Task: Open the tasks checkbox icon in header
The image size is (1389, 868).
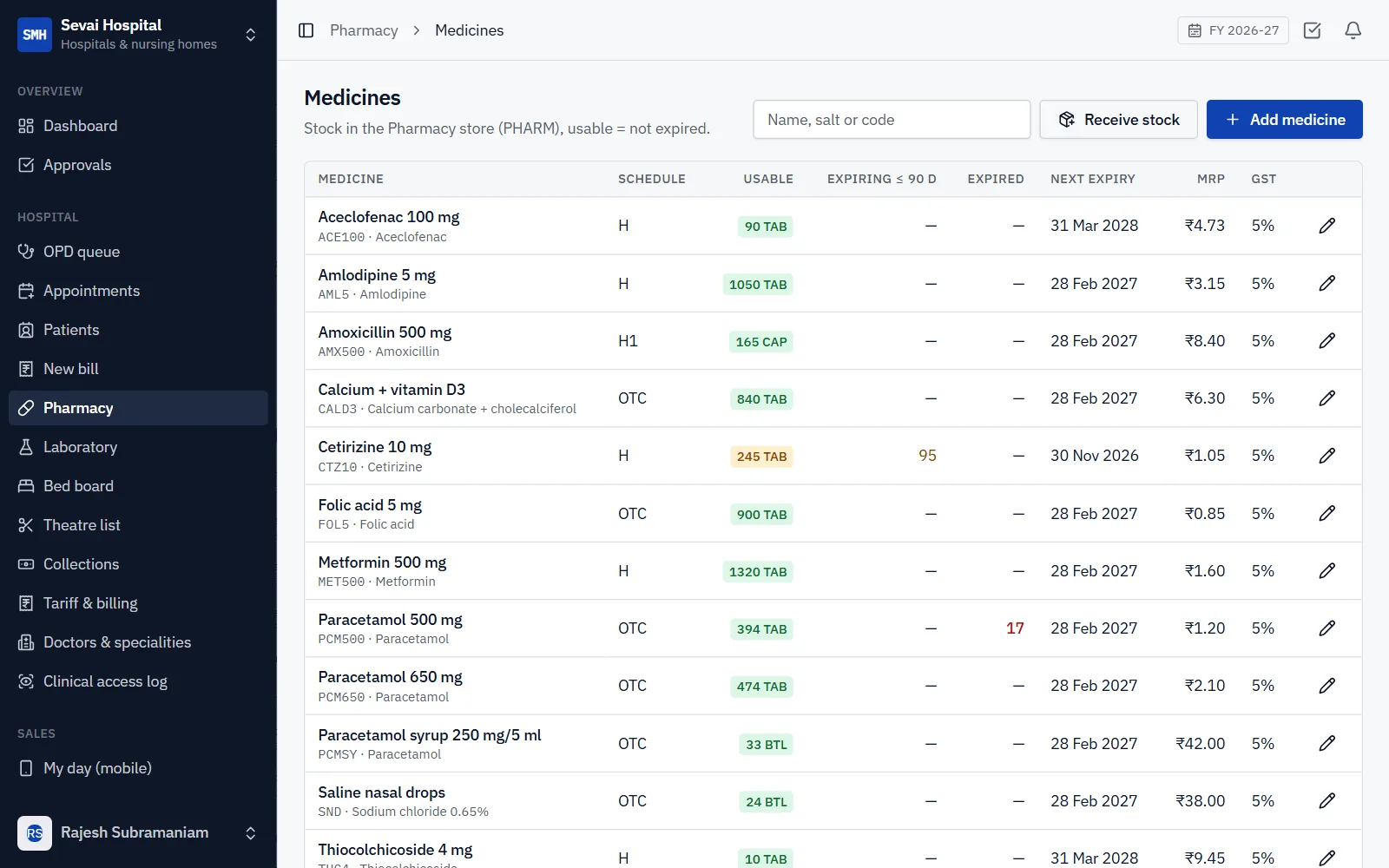Action: click(1313, 30)
